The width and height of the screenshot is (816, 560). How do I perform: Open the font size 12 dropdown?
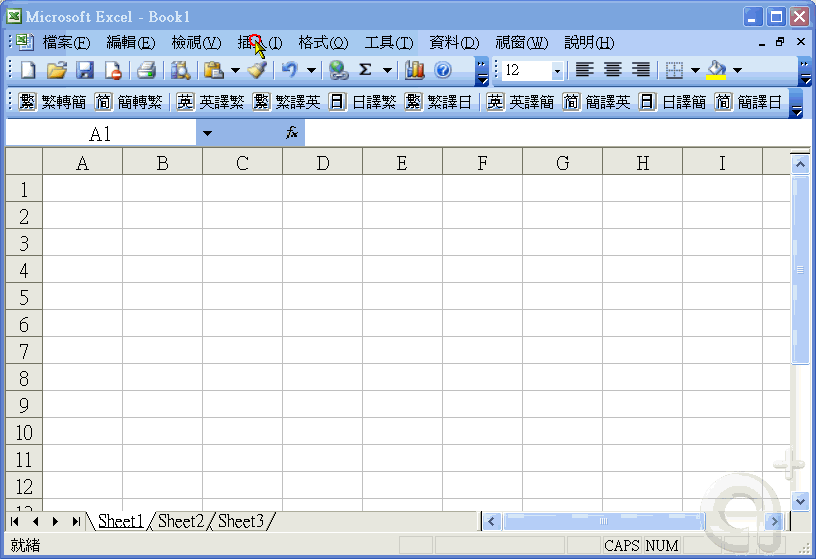pos(557,70)
